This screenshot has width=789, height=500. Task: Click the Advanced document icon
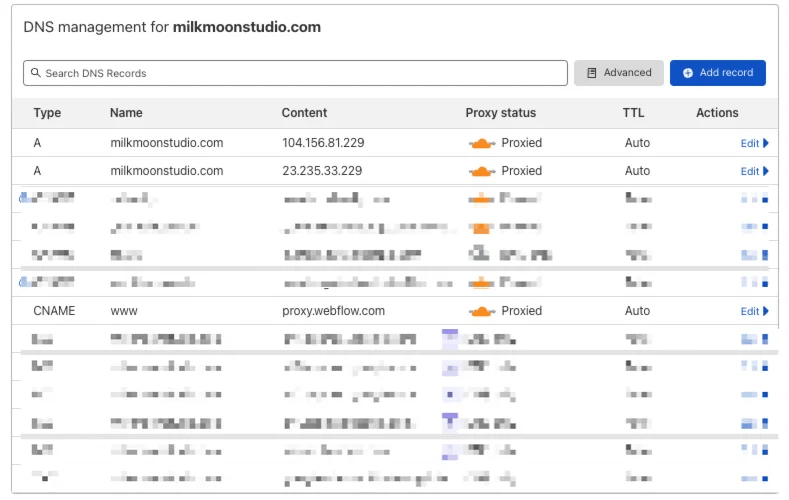click(592, 73)
